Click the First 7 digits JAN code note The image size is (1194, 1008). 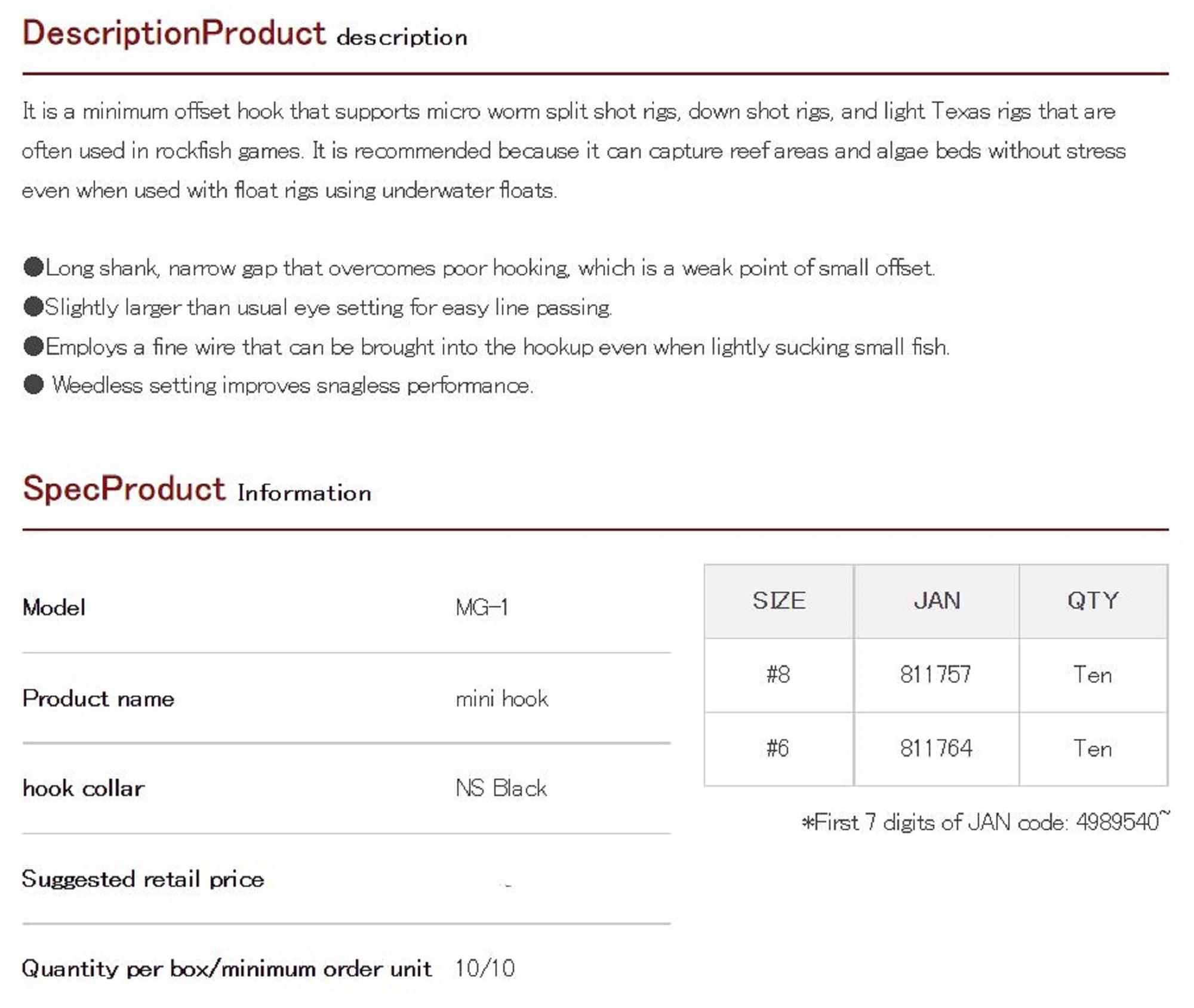985,823
